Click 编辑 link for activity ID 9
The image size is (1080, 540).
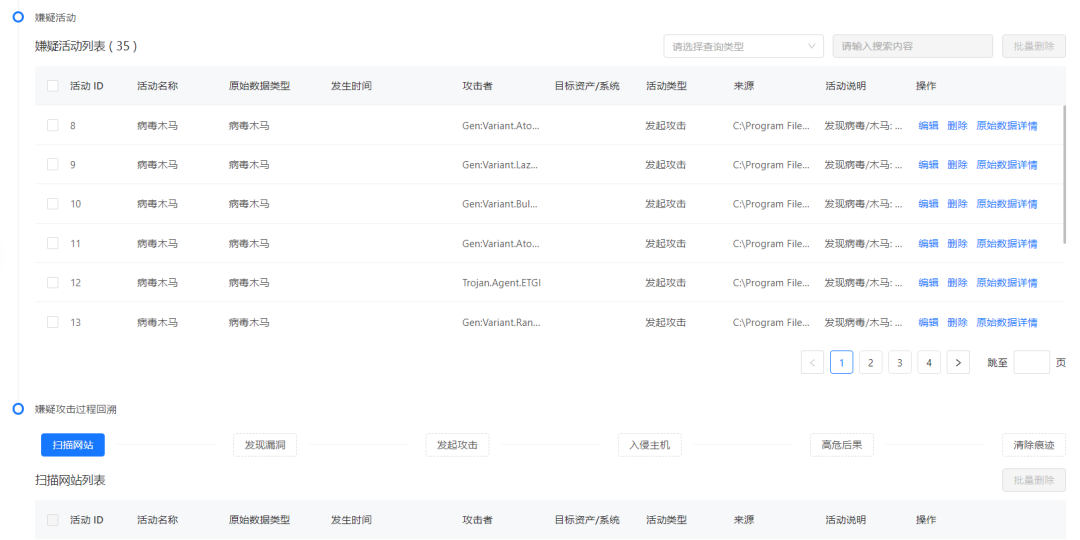pyautogui.click(x=928, y=165)
